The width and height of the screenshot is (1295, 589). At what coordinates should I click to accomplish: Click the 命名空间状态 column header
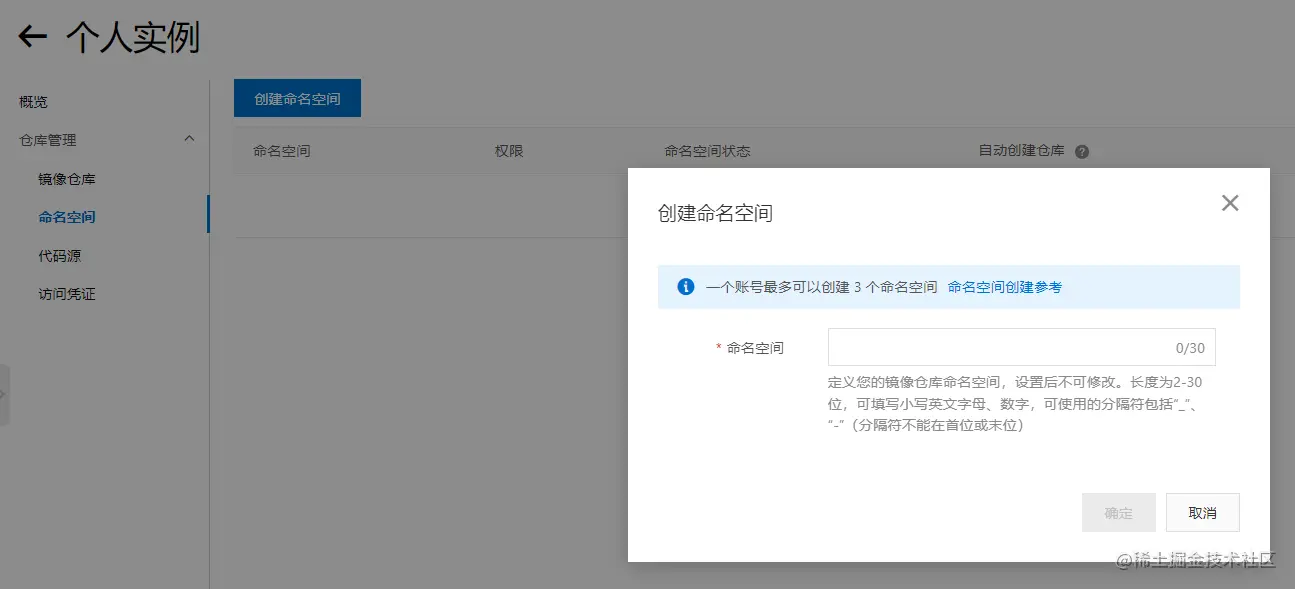point(707,151)
